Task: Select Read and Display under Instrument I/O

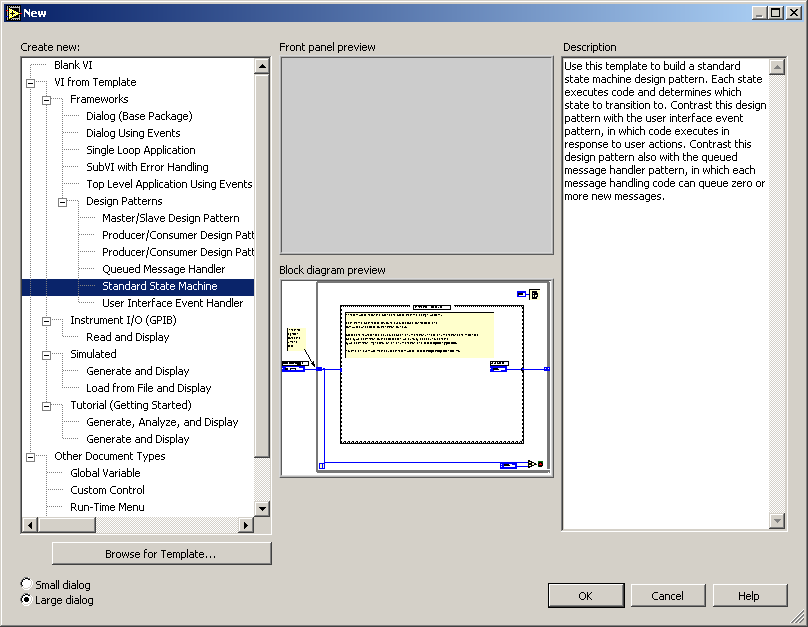Action: [127, 337]
